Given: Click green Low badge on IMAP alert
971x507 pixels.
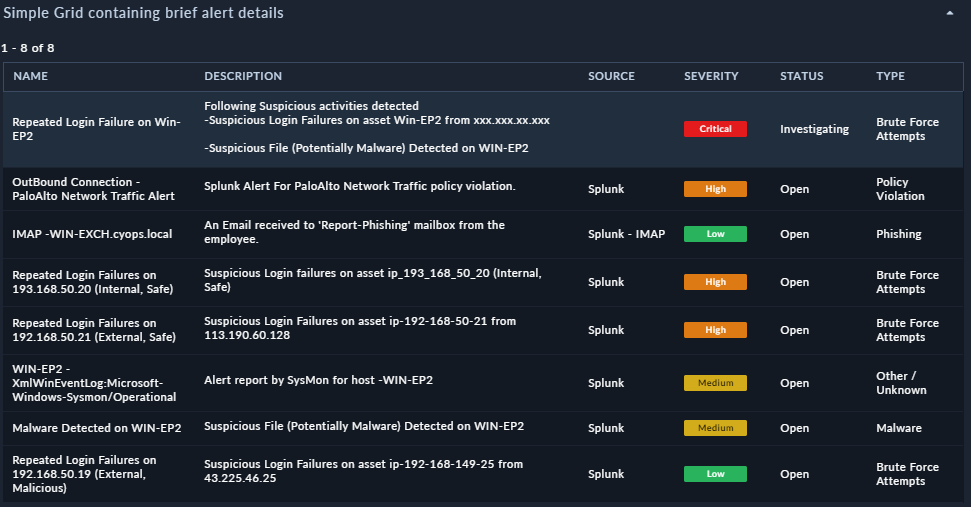Looking at the screenshot, I should tap(715, 234).
